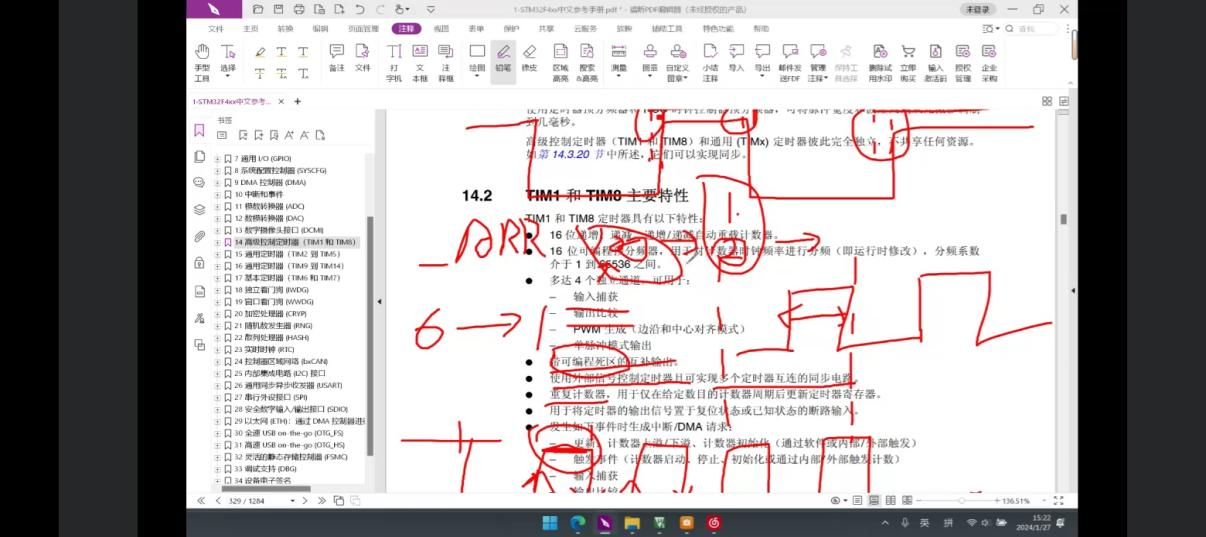Expand the 7 通用 I/O (GPIO) bookmark
The height and width of the screenshot is (537, 1206).
[x=217, y=159]
